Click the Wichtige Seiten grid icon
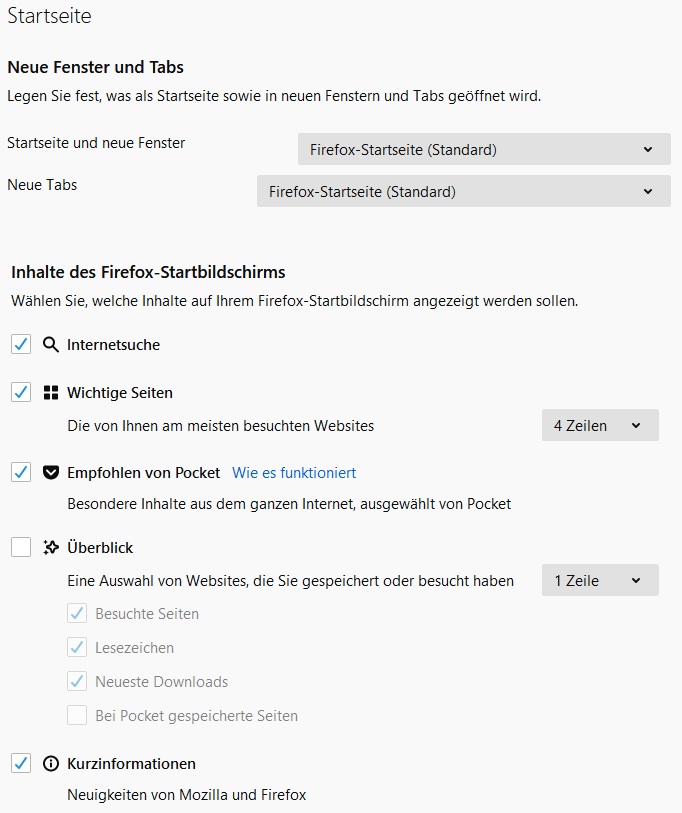682x813 pixels. click(51, 393)
